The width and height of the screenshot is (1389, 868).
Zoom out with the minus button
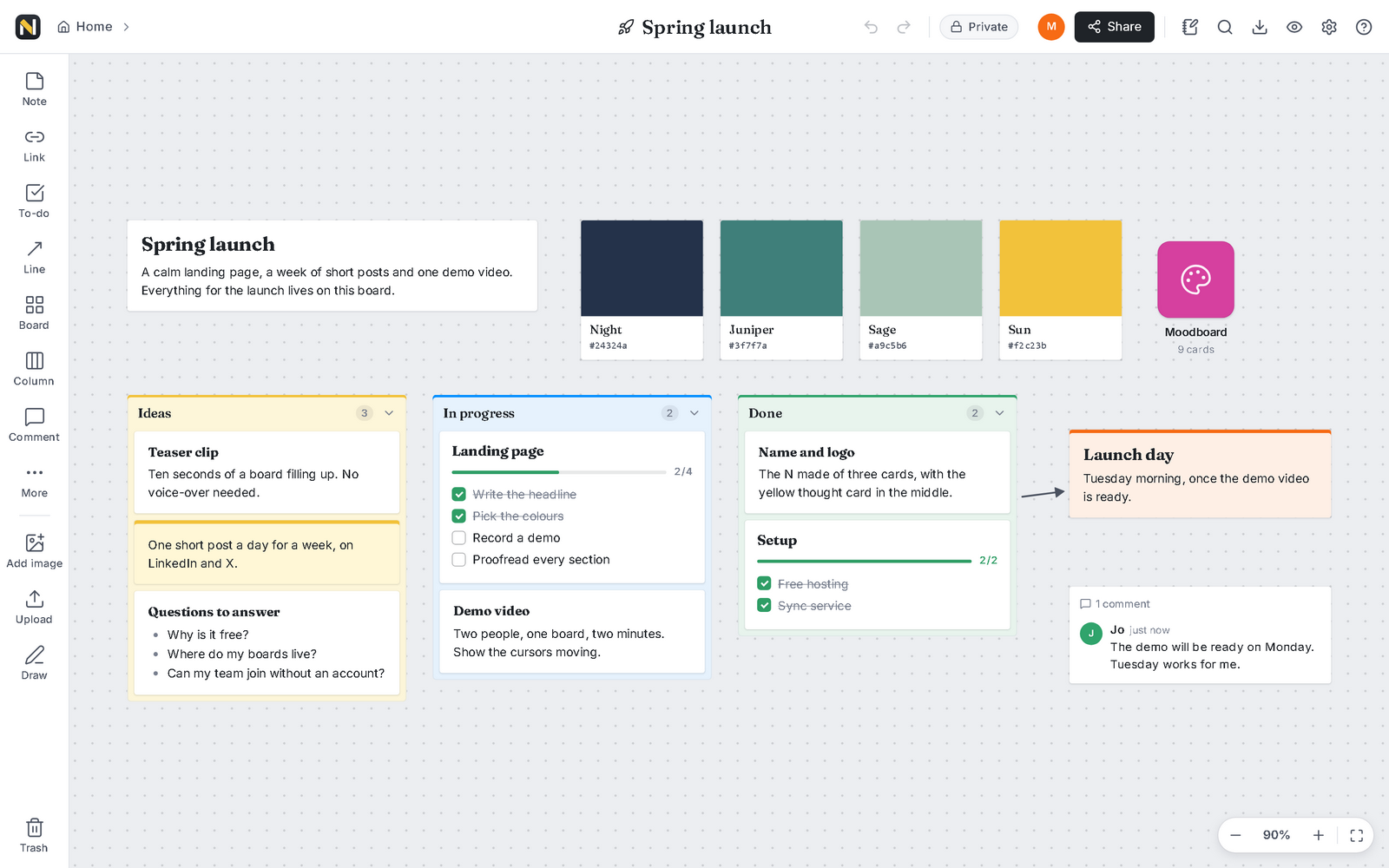pyautogui.click(x=1235, y=835)
